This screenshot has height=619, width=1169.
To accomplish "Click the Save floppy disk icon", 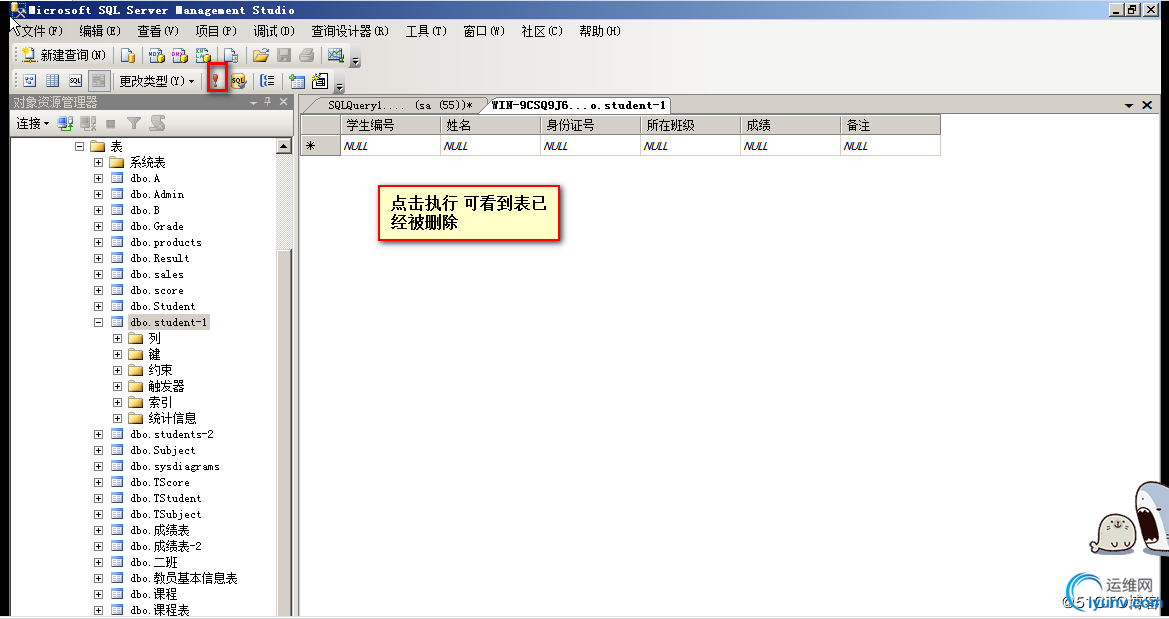I will pyautogui.click(x=283, y=56).
